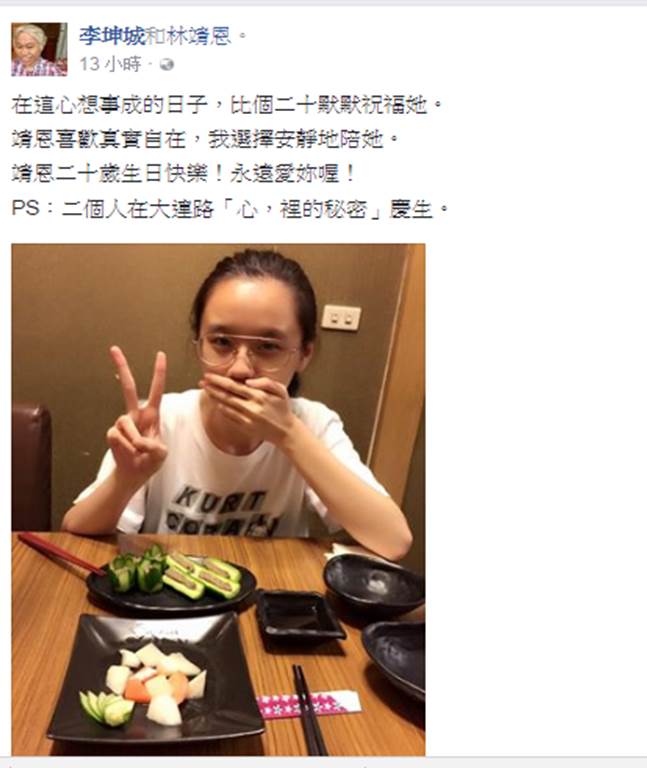Image resolution: width=647 pixels, height=768 pixels.
Task: Open the tagged 林靖恩 profile link
Action: pyautogui.click(x=199, y=36)
